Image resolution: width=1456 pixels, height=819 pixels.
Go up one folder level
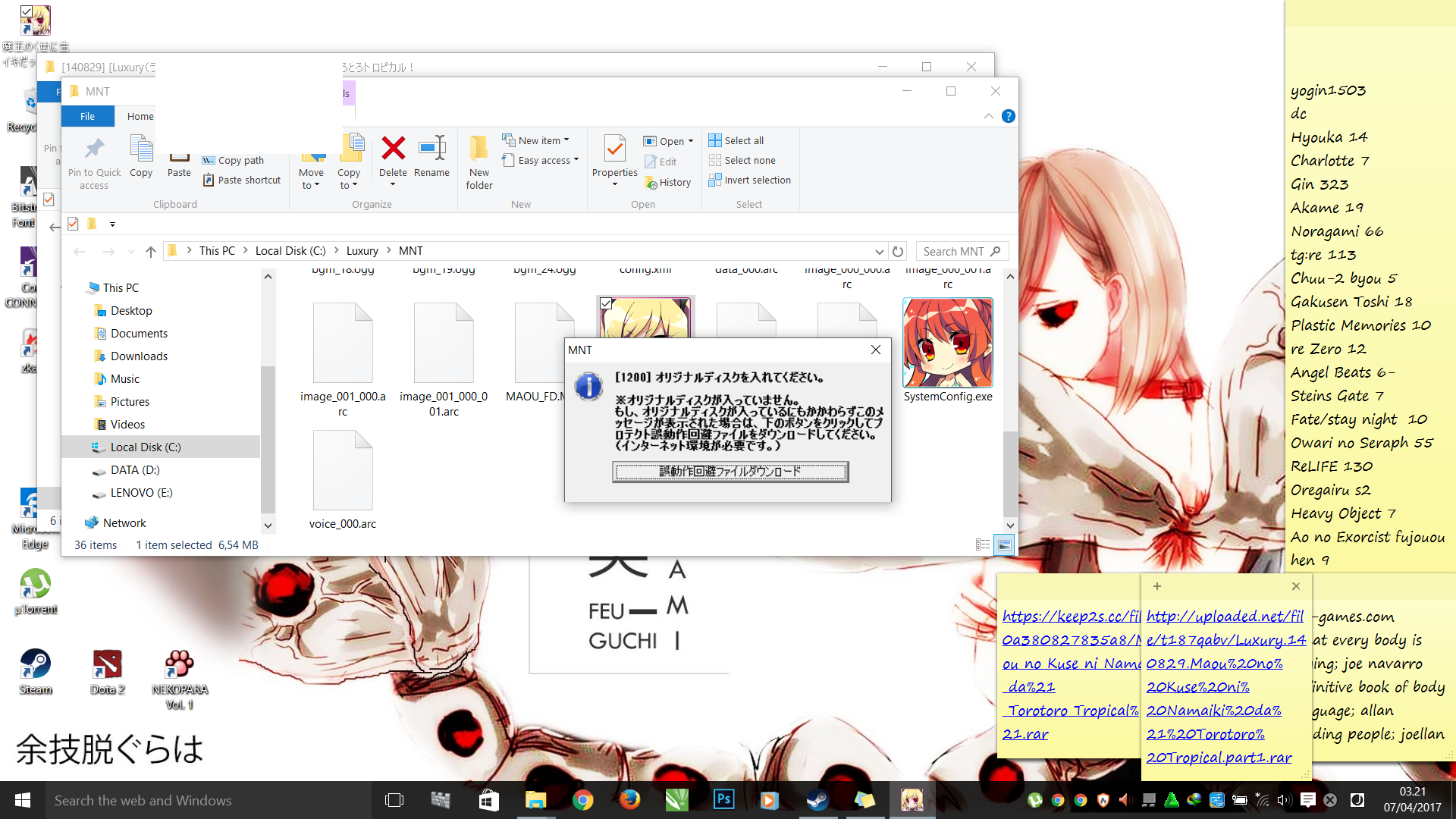click(150, 251)
